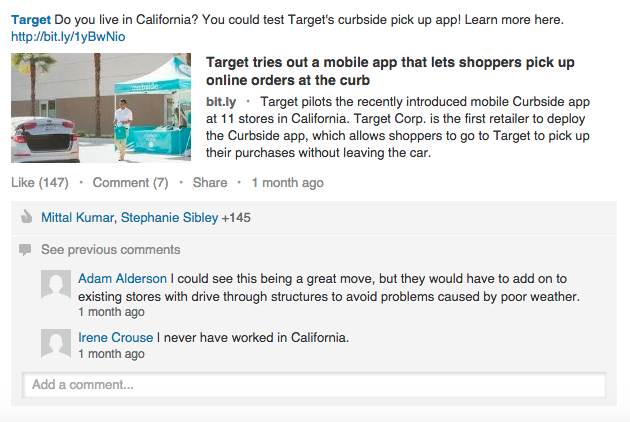Viewport: 630px width, 422px height.
Task: Open Mittal Kumar's profile
Action: (x=78, y=217)
